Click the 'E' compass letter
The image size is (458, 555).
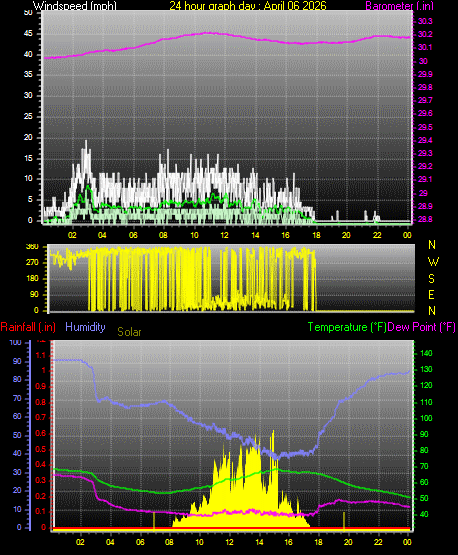point(431,294)
